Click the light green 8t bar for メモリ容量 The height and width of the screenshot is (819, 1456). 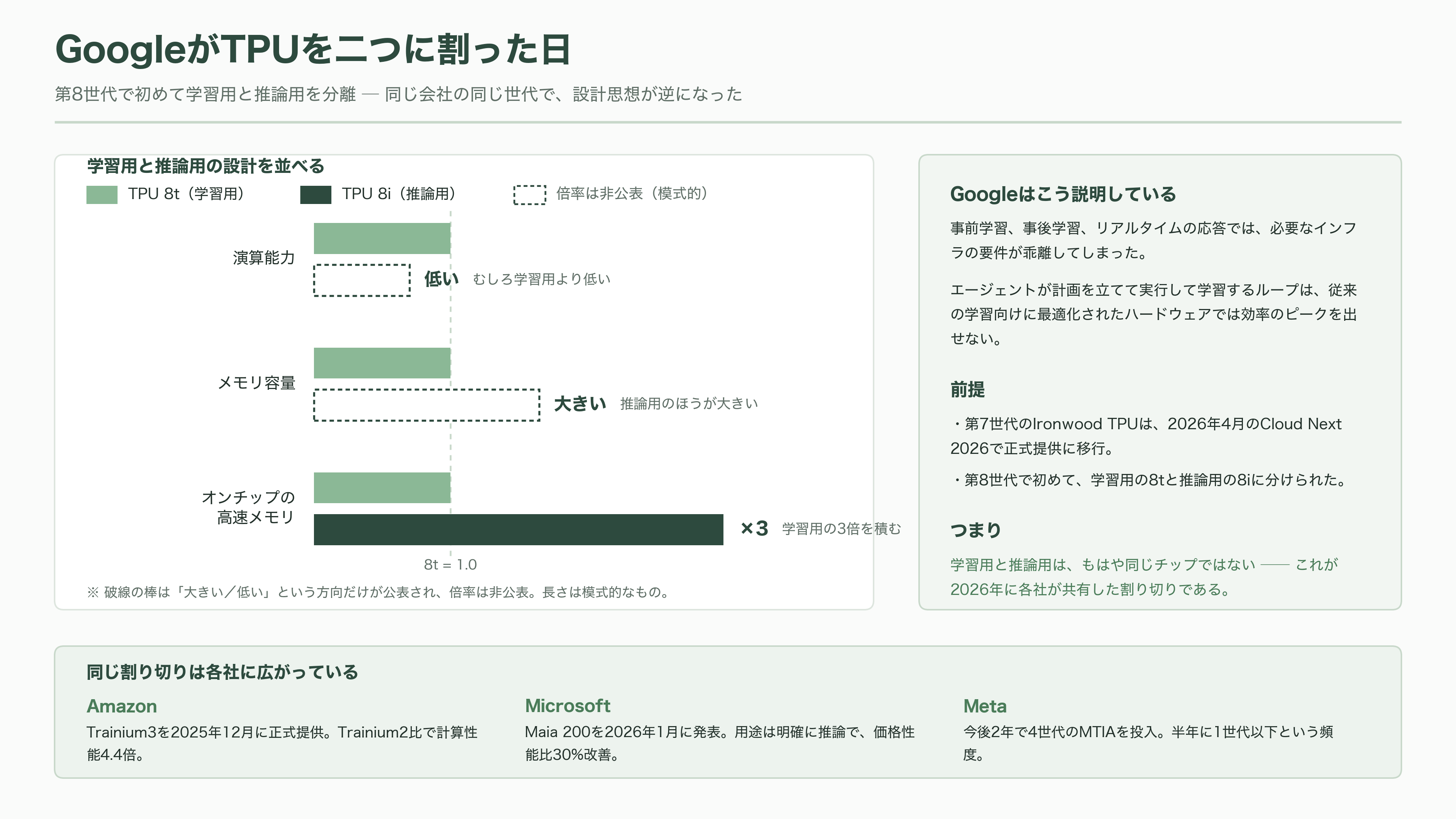(x=382, y=363)
